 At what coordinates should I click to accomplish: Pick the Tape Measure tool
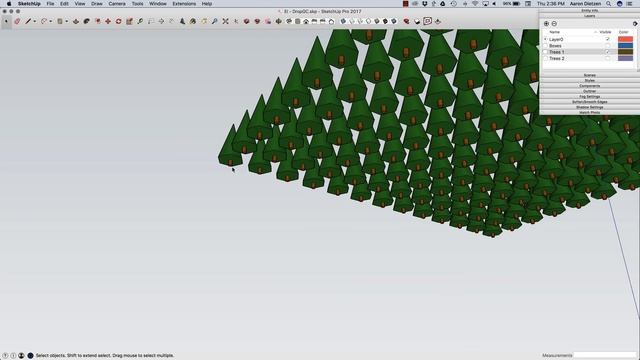(140, 21)
